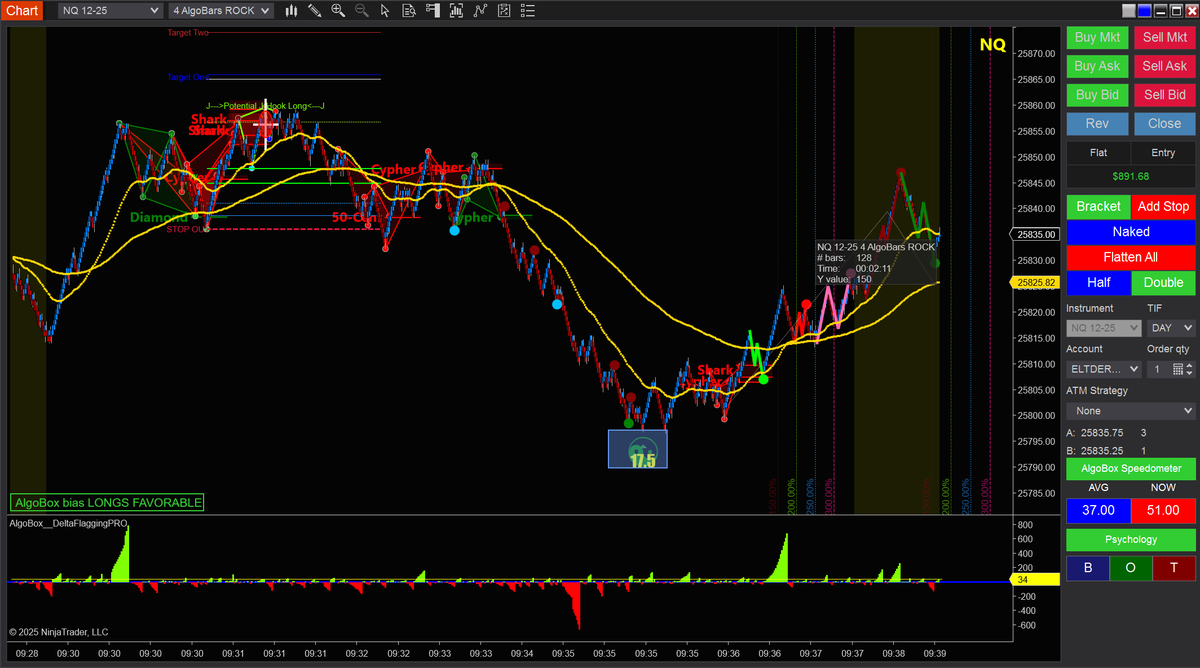Toggle the data box icon
Screen dimensions: 1200x668
pos(409,11)
